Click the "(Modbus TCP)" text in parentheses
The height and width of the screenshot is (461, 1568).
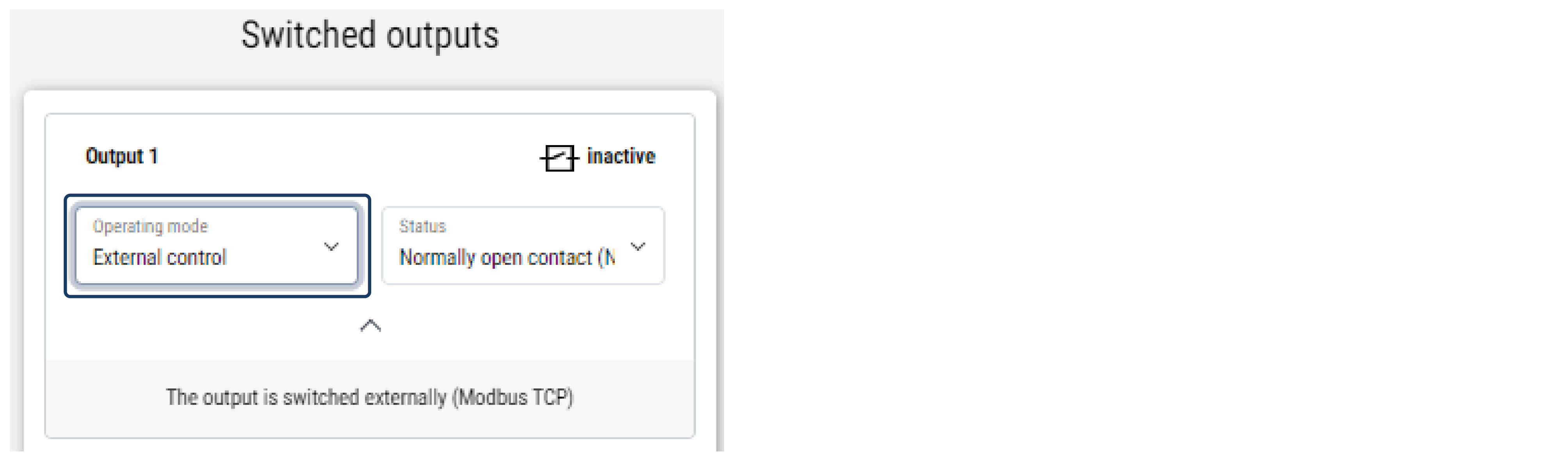point(513,397)
